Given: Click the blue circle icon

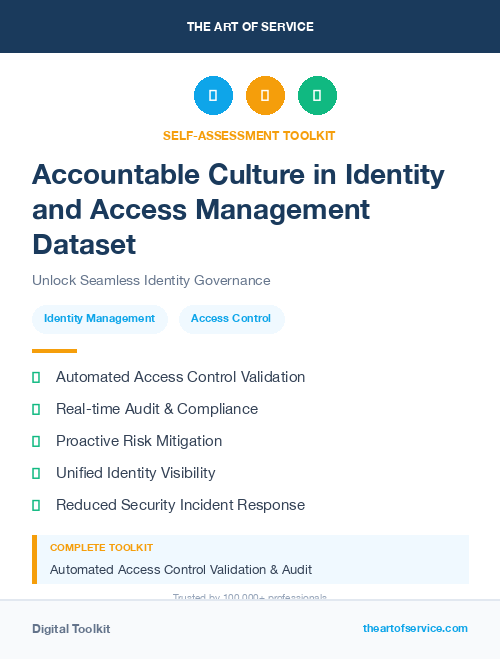Looking at the screenshot, I should point(213,95).
